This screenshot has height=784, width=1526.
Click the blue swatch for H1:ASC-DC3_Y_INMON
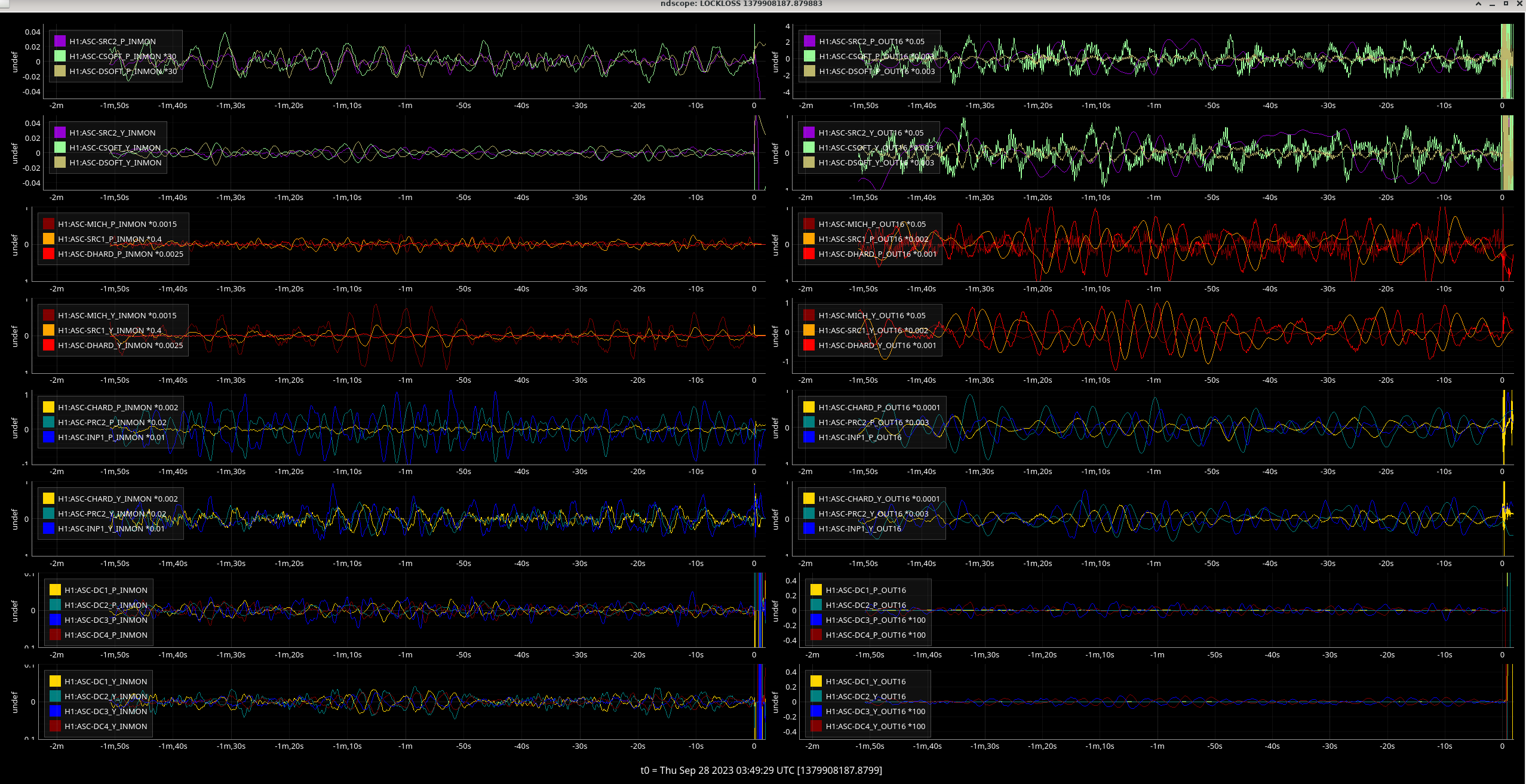55,711
